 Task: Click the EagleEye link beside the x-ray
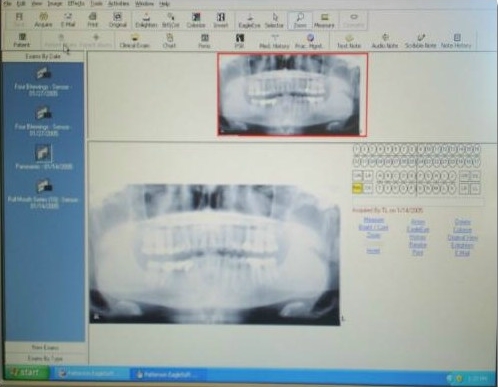(418, 229)
